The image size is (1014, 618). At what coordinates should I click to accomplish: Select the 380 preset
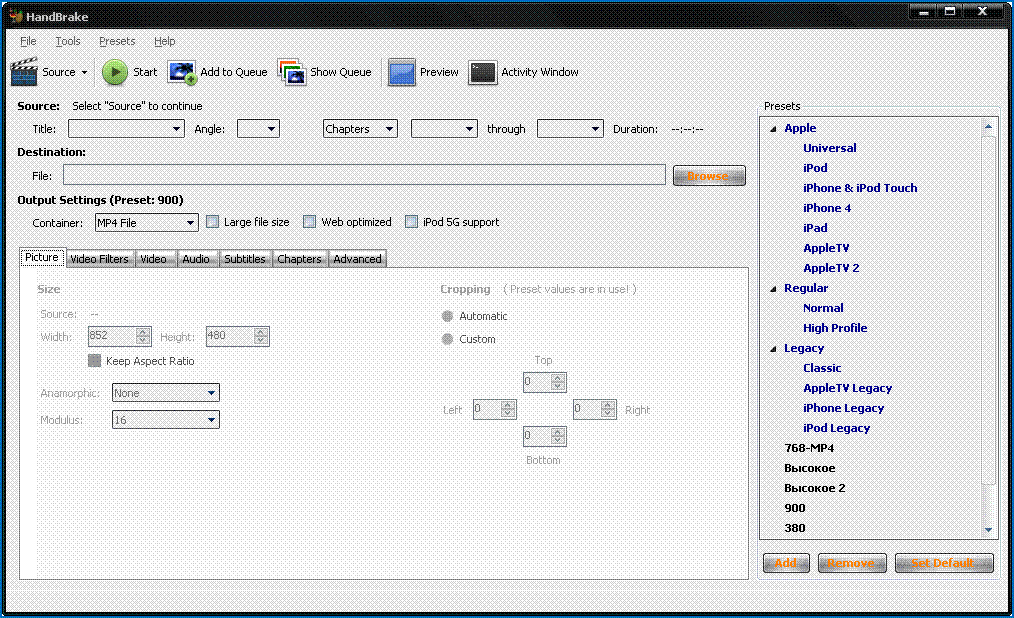795,529
